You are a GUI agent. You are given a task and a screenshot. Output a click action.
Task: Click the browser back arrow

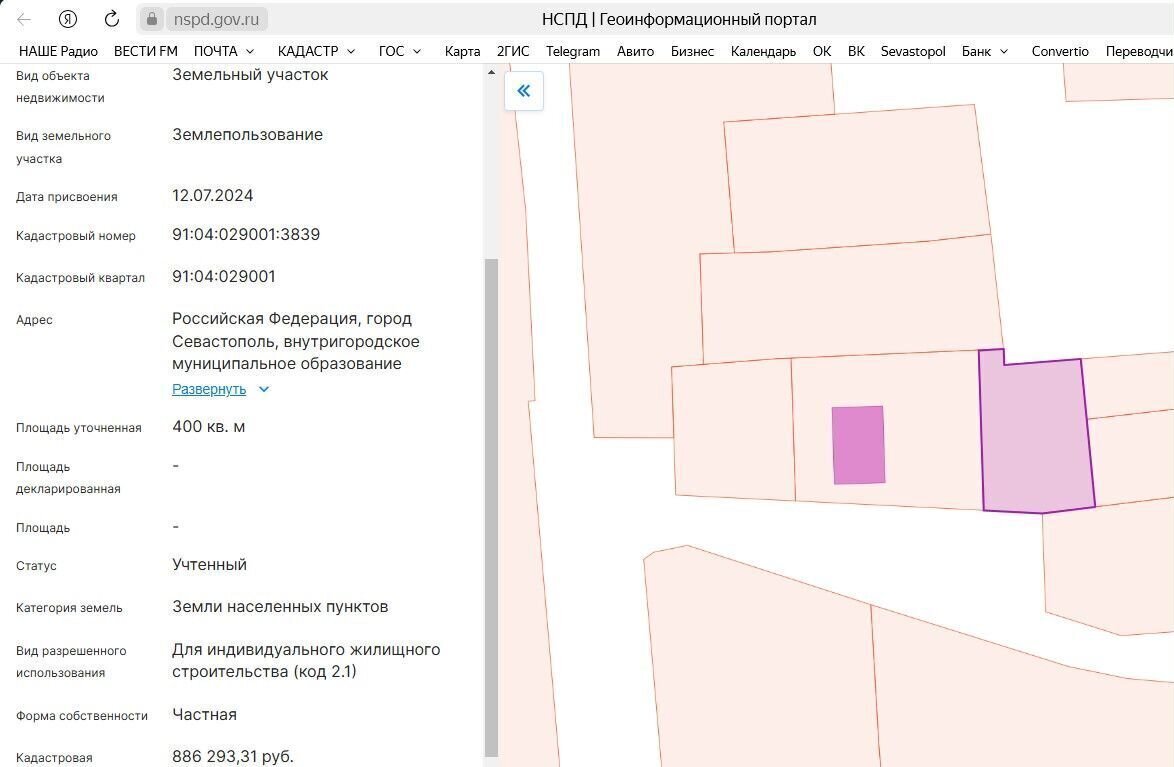click(24, 19)
